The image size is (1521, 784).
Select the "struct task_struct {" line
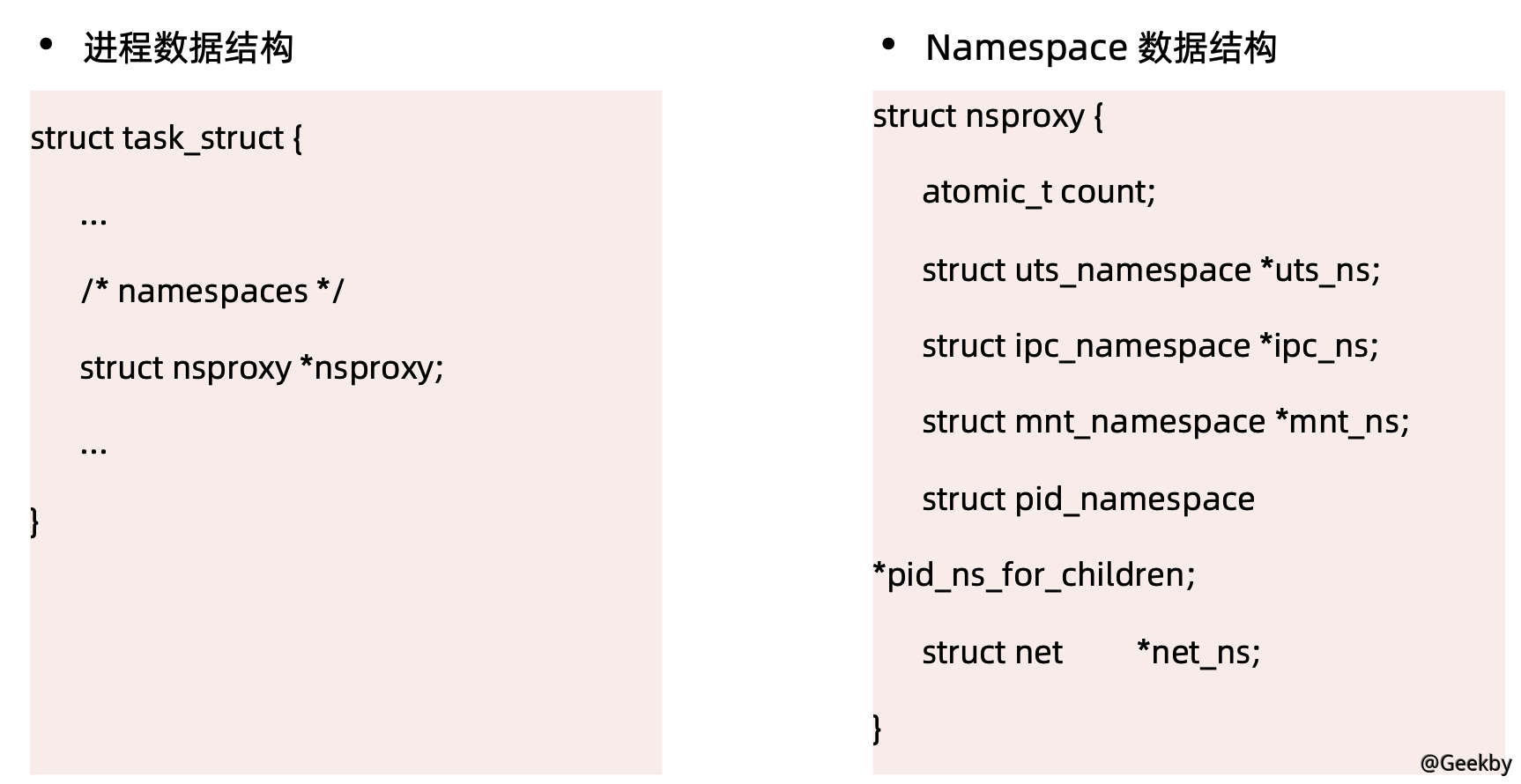click(167, 138)
